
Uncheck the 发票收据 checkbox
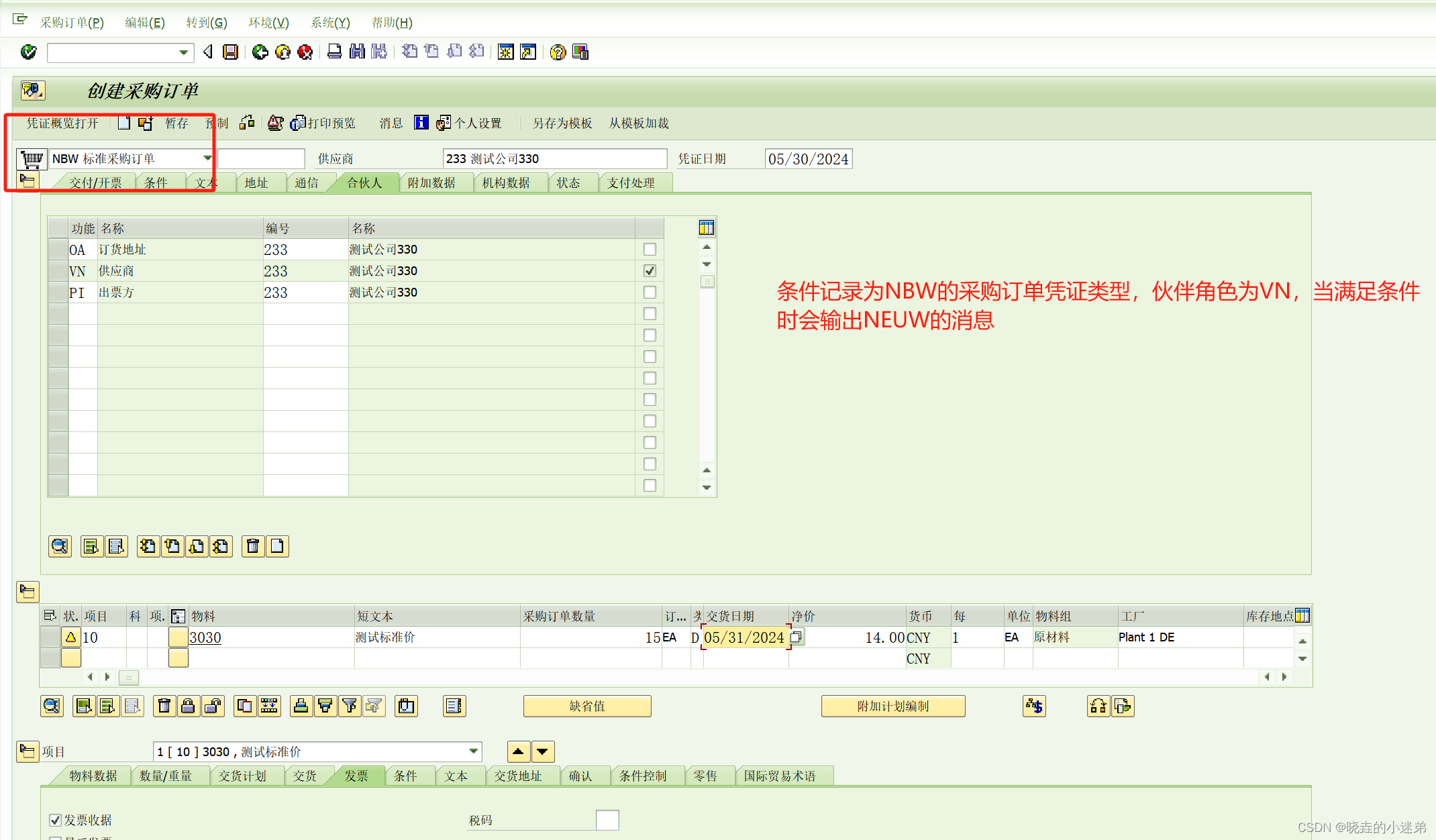[x=56, y=820]
